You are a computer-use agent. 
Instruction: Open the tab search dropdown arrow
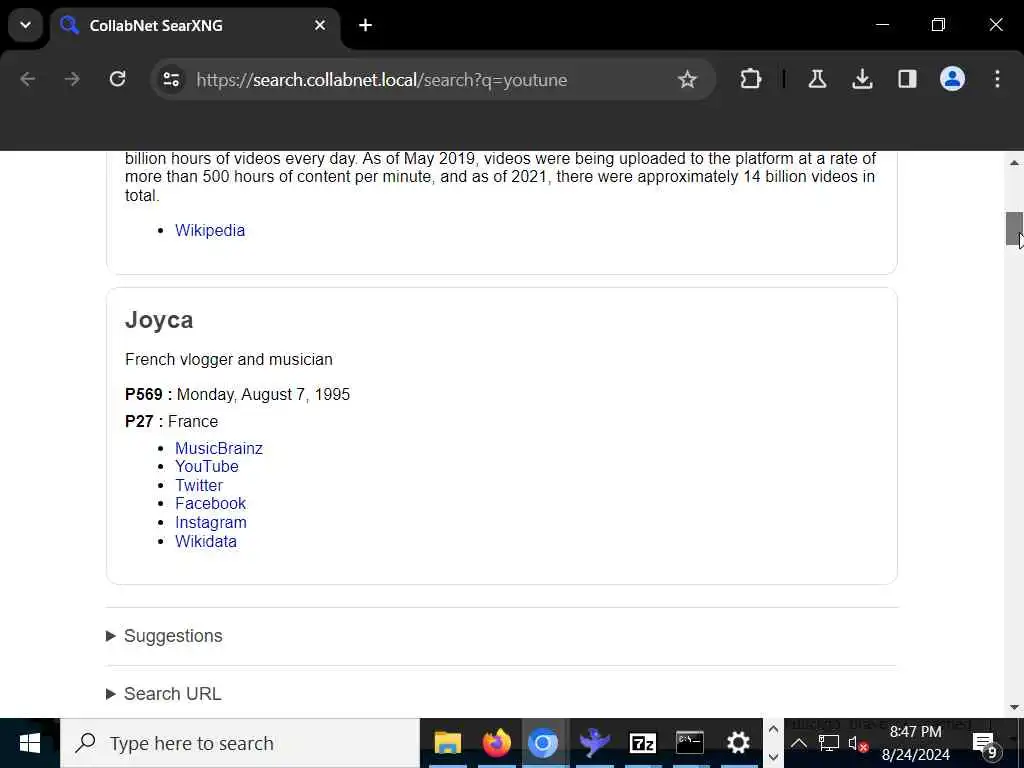tap(25, 25)
